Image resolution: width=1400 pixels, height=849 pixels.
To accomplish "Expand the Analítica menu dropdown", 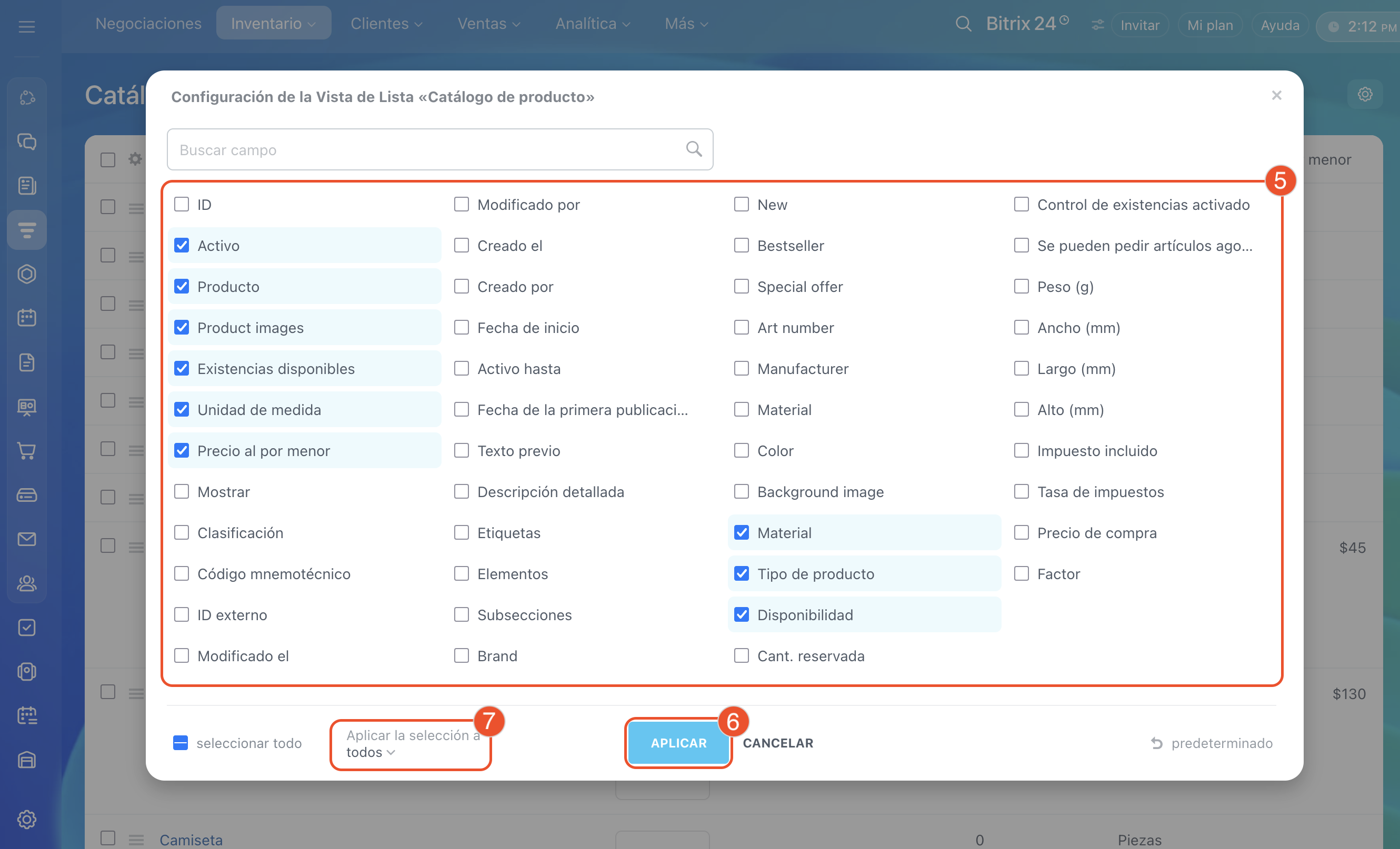I will coord(592,24).
